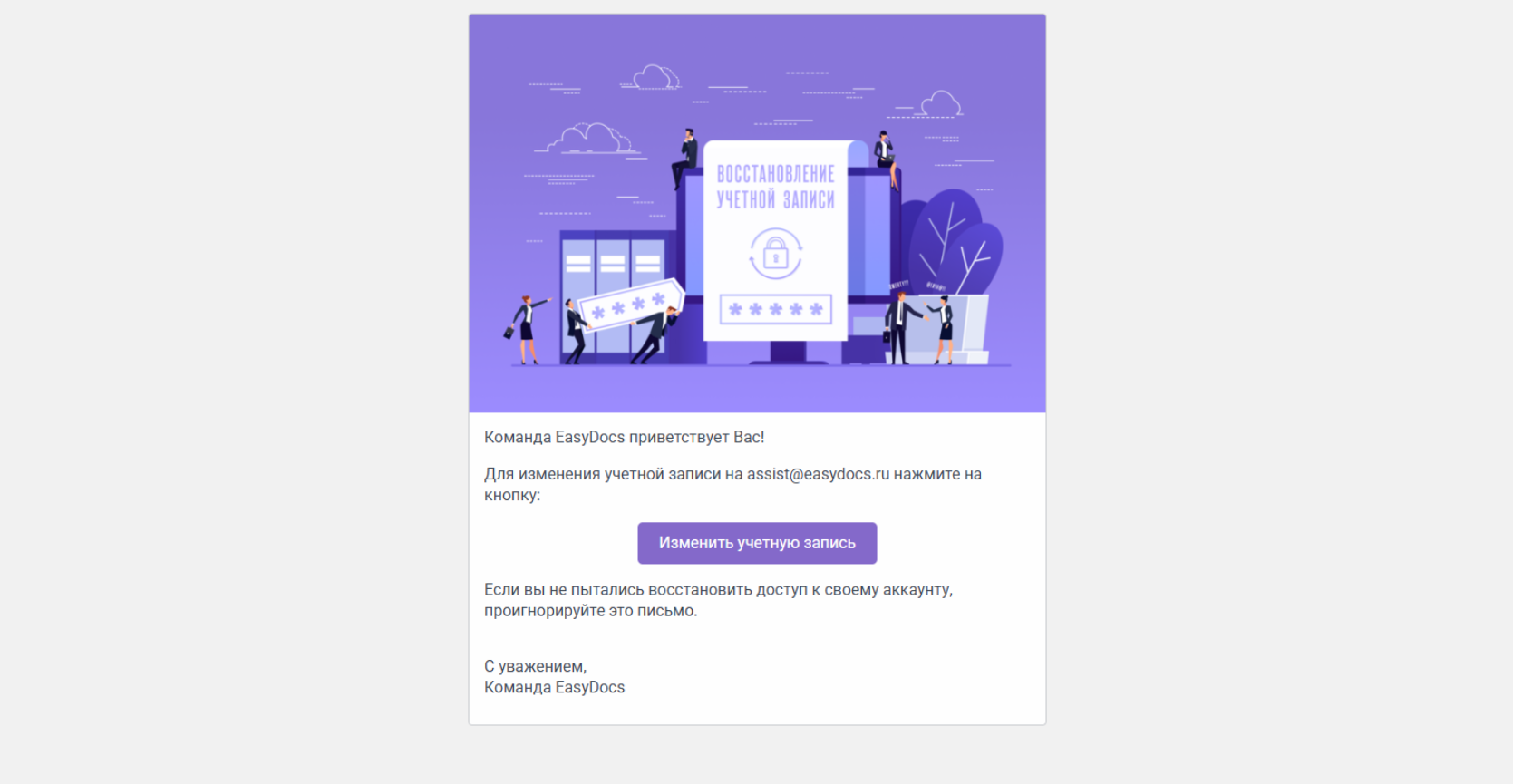Click the two people shaking hands

[x=918, y=327]
